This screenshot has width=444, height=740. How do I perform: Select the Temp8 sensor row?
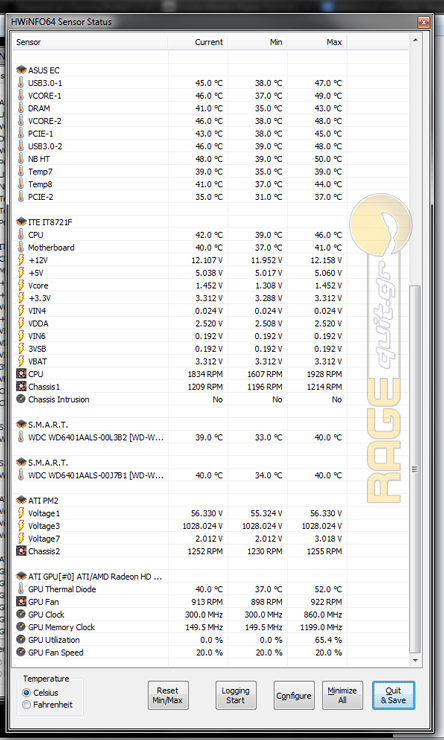pos(180,184)
